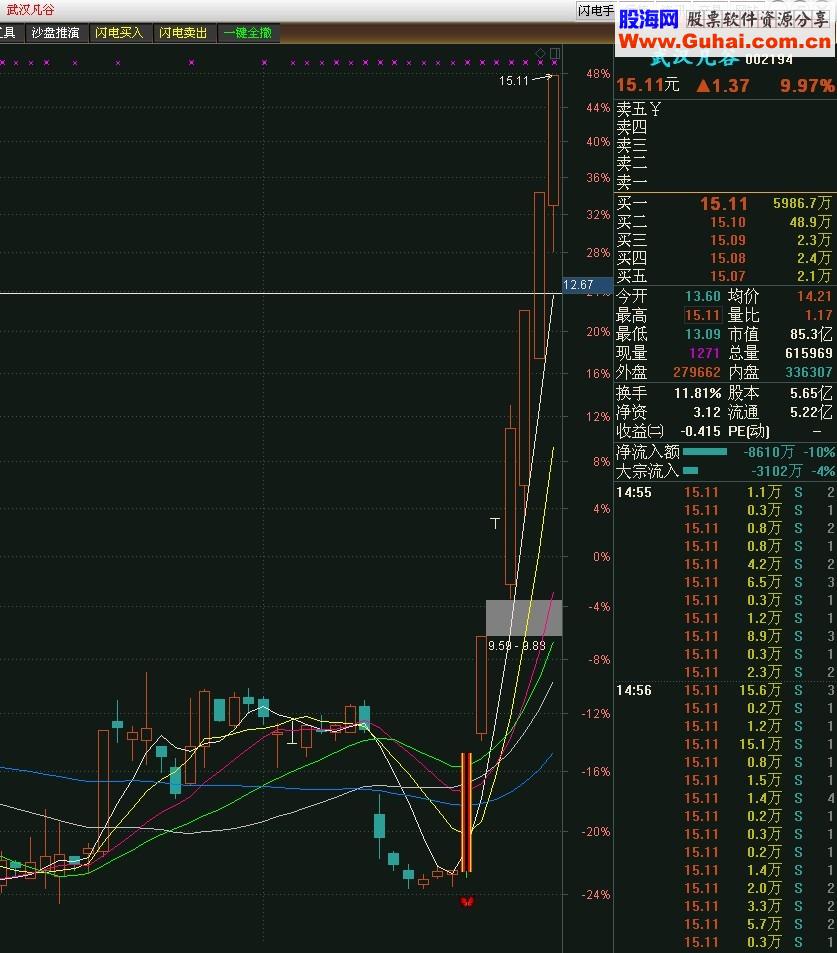Select the 买二 15.10 bid row
Screen dimensions: 837x953
coord(725,222)
